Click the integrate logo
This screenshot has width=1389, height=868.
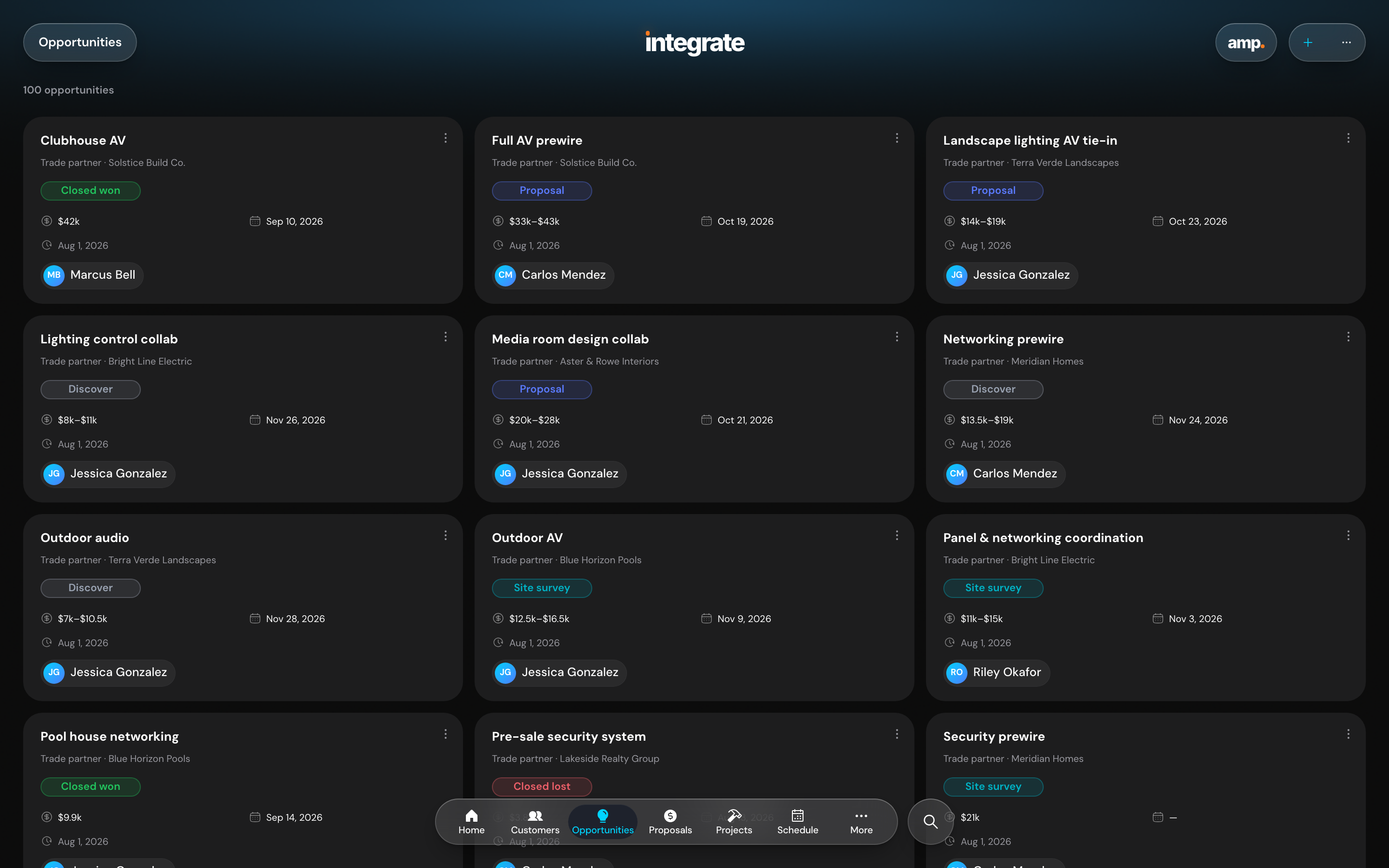point(694,42)
